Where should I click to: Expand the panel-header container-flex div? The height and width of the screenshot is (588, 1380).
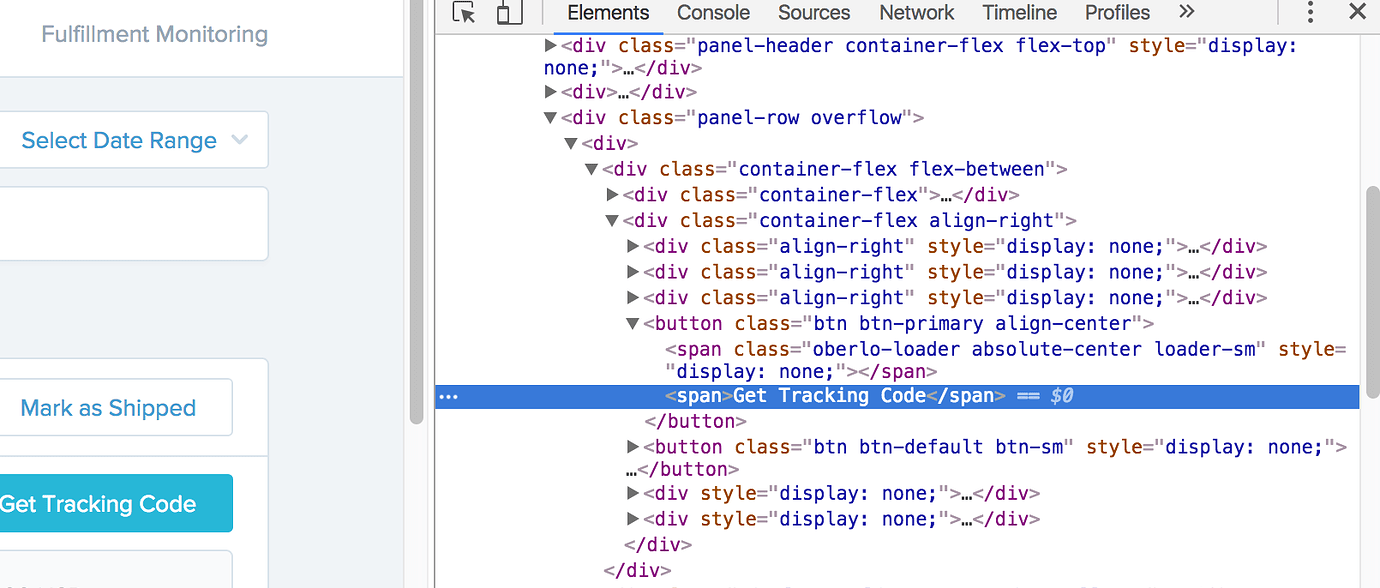coord(550,45)
